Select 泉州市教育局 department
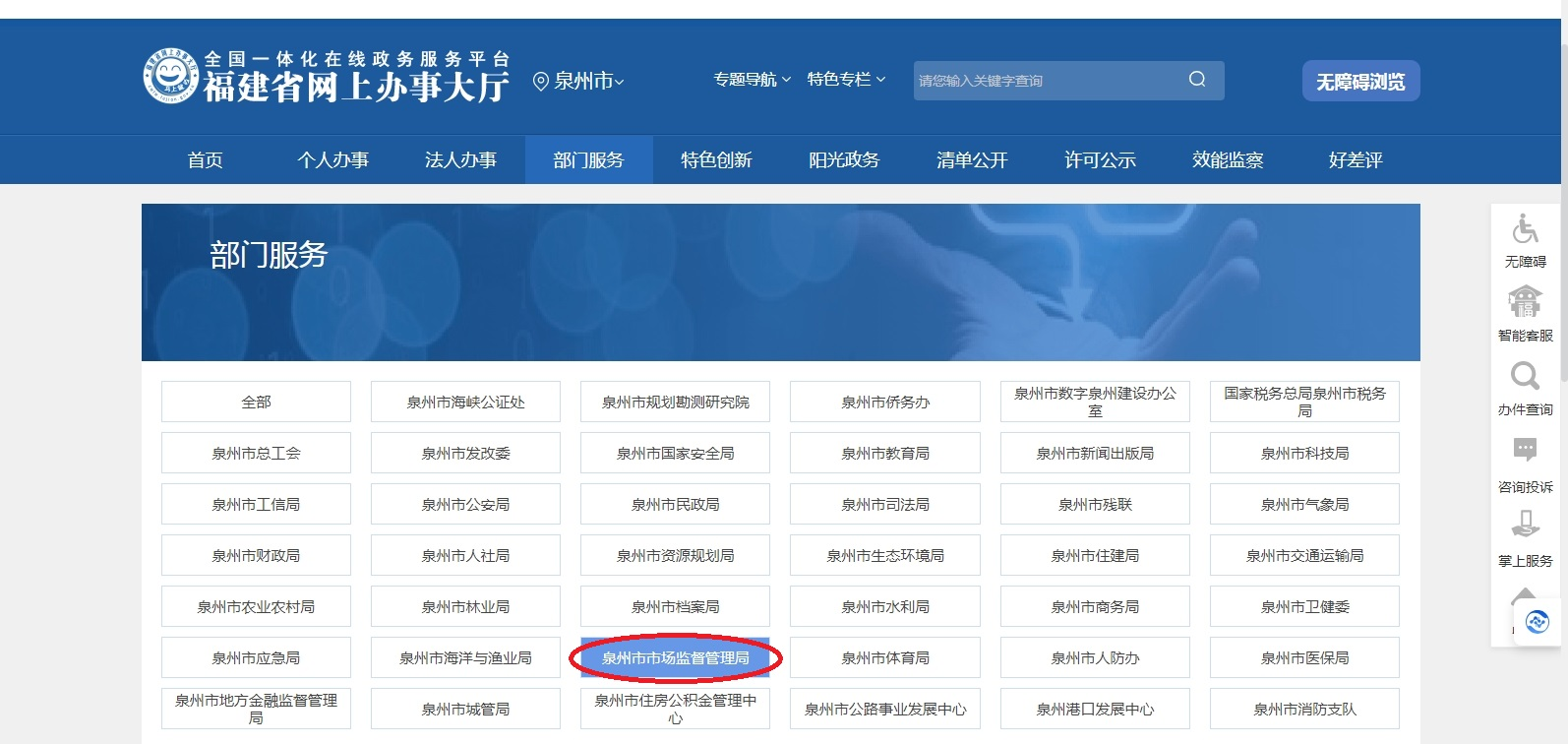The width and height of the screenshot is (1568, 744). [885, 453]
